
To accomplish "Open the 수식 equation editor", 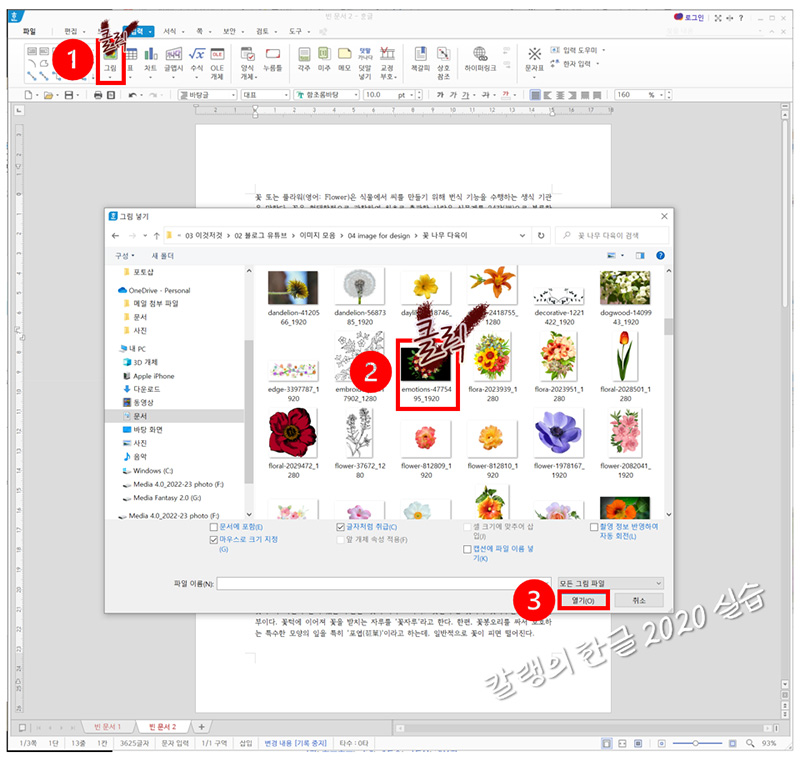I will tap(197, 61).
